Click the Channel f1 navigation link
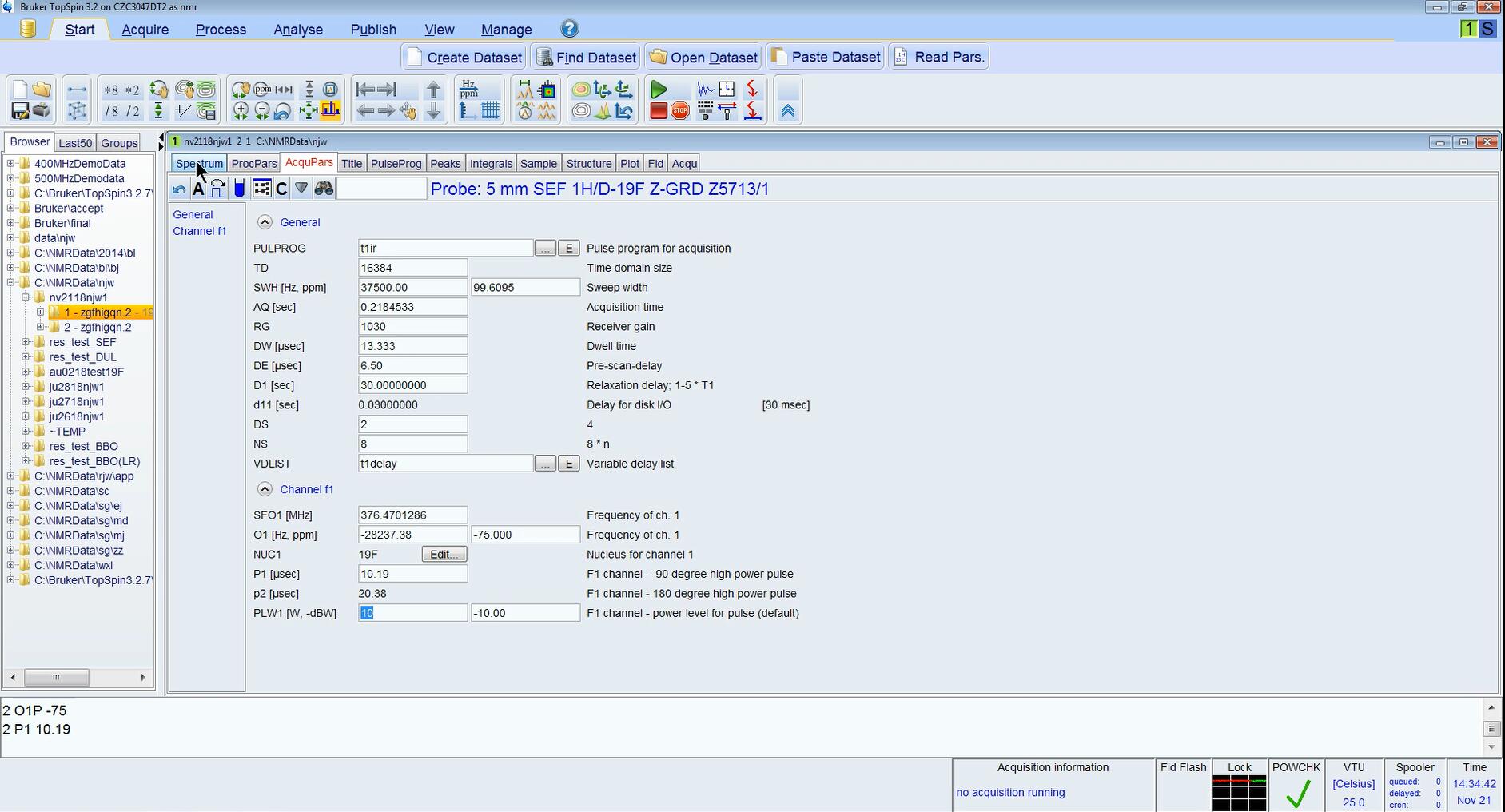This screenshot has height=812, width=1505. tap(199, 231)
